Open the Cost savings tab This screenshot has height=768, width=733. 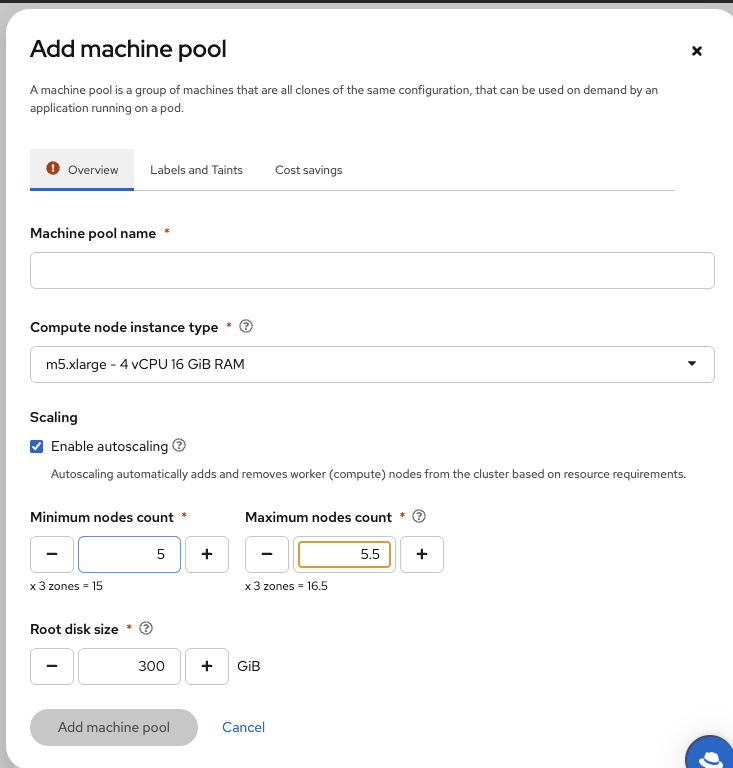click(x=308, y=170)
